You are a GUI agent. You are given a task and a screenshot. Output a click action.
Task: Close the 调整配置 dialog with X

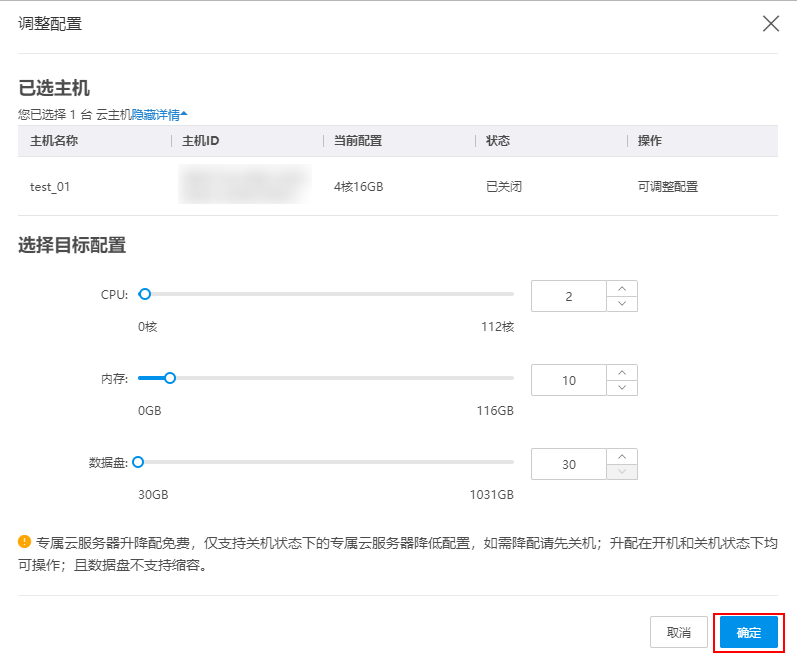click(x=770, y=24)
